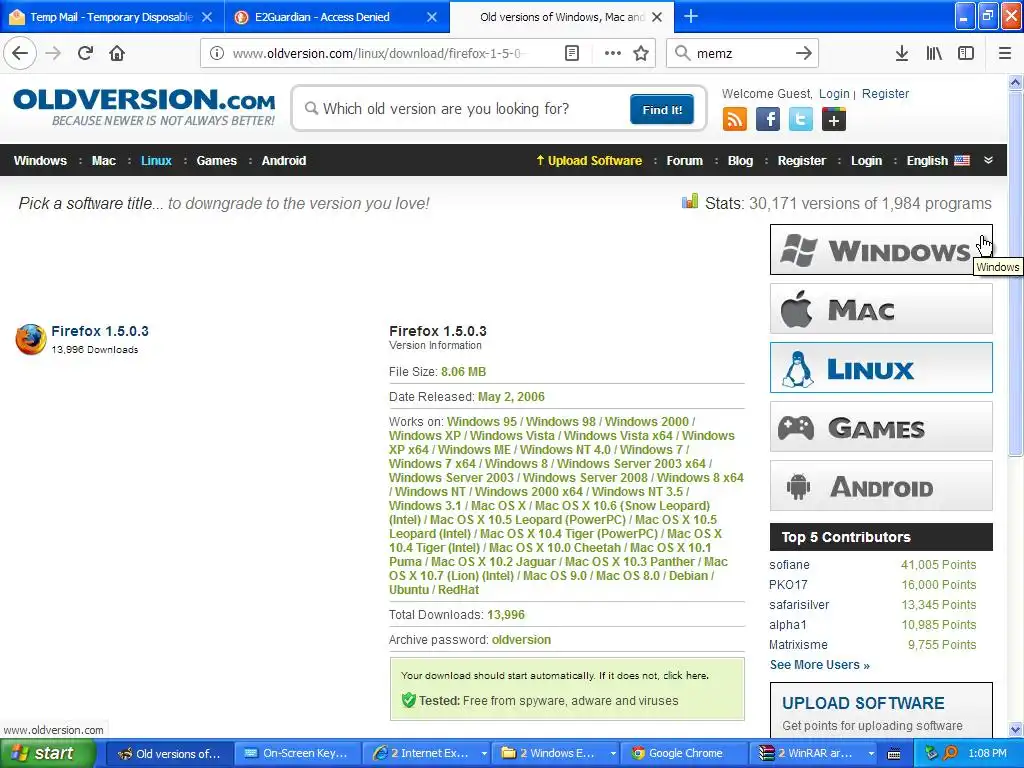Click the page scrollbar up arrow

pyautogui.click(x=1016, y=82)
